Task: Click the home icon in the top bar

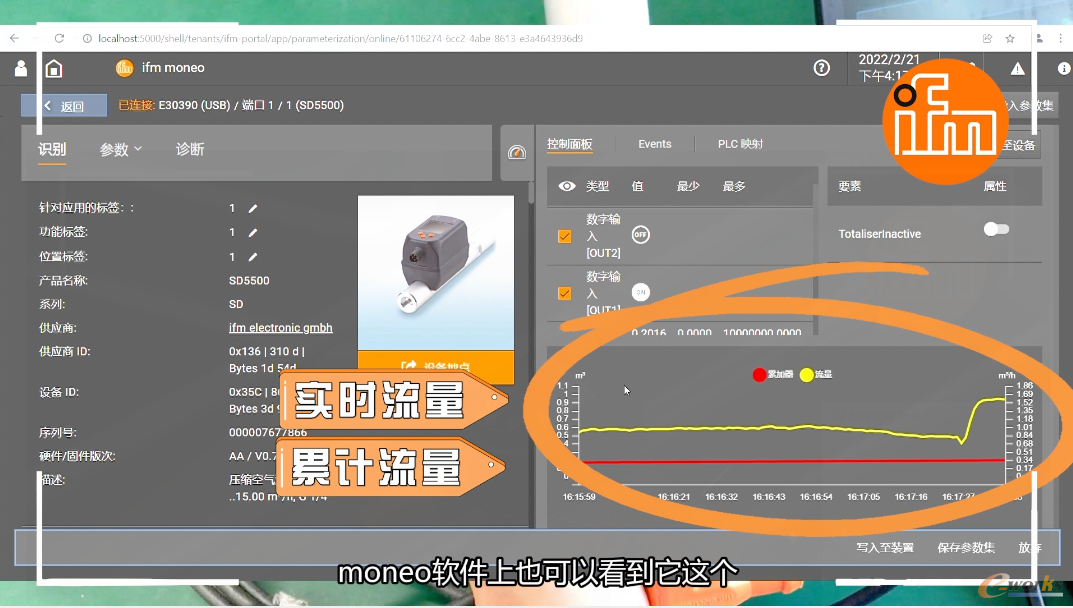Action: tap(54, 68)
